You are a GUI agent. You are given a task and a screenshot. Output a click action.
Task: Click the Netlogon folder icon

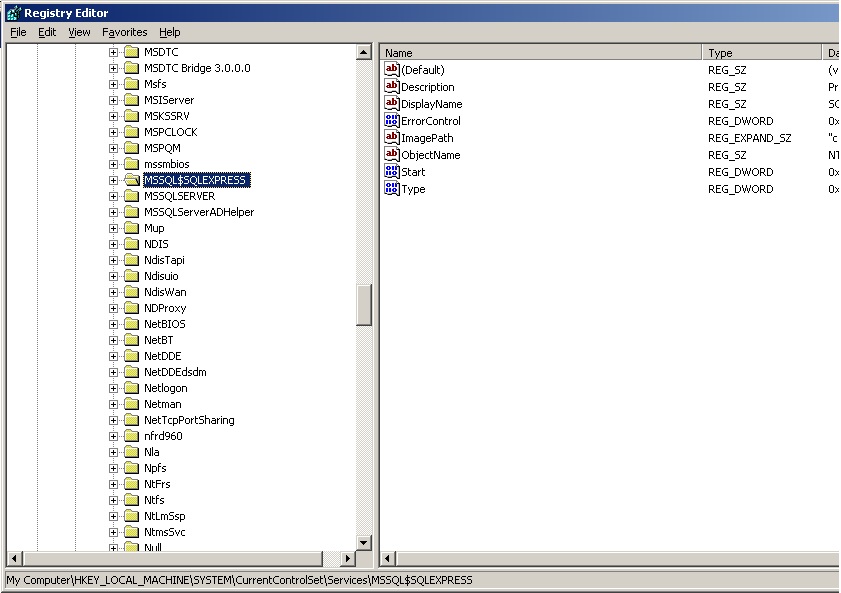pos(131,388)
